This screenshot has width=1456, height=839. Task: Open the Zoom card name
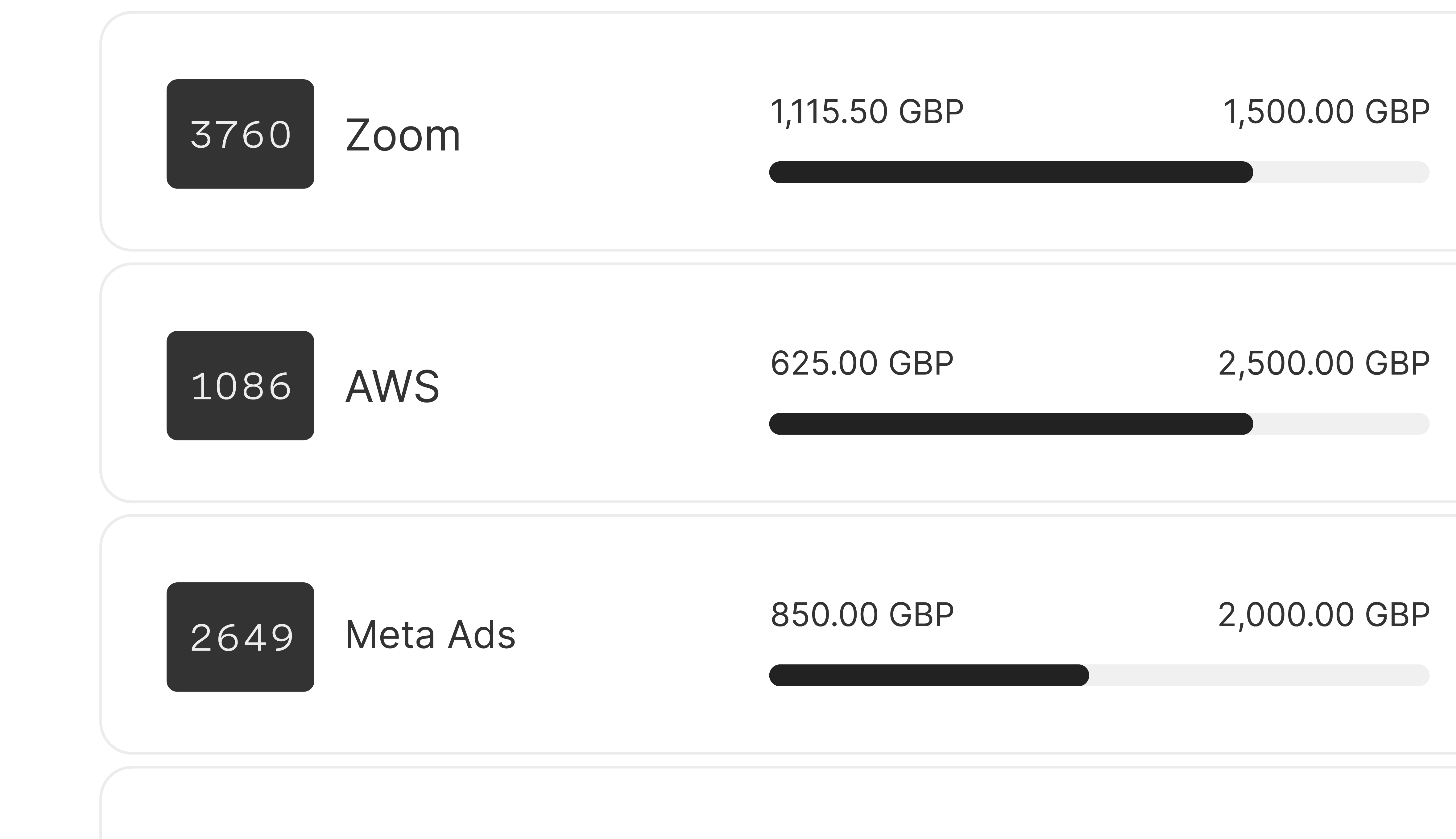coord(403,135)
